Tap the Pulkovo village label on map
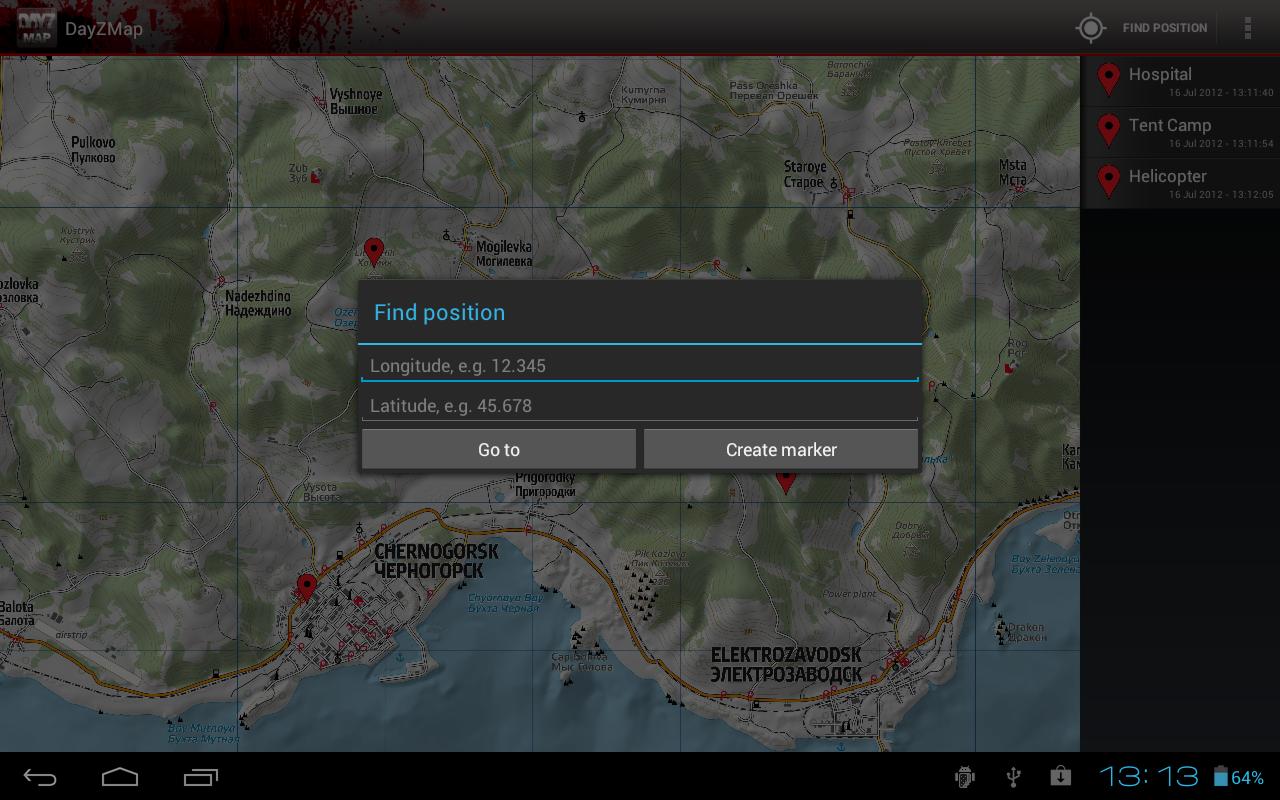Image resolution: width=1280 pixels, height=800 pixels. click(x=93, y=150)
